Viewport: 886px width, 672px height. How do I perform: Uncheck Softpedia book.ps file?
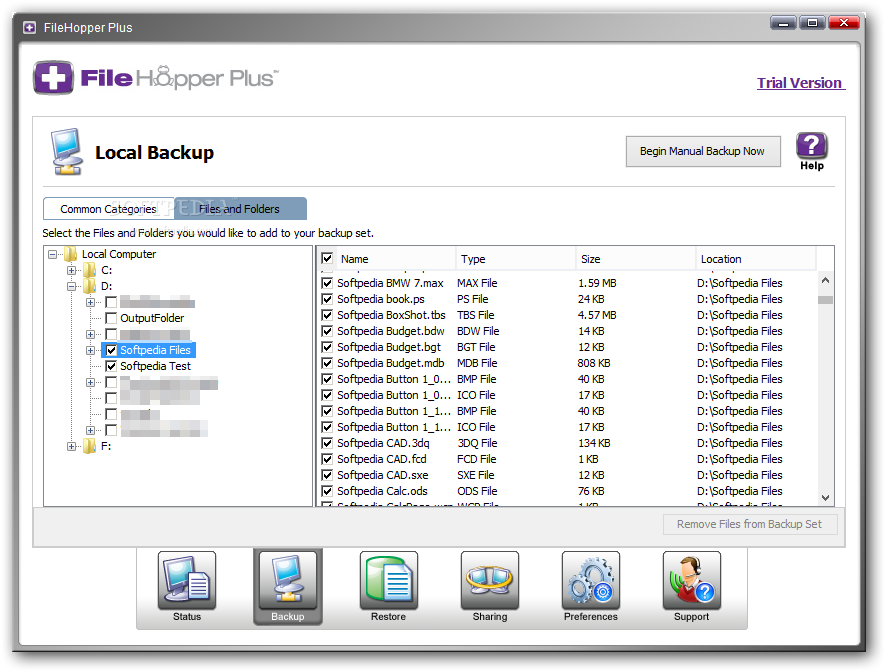coord(327,298)
